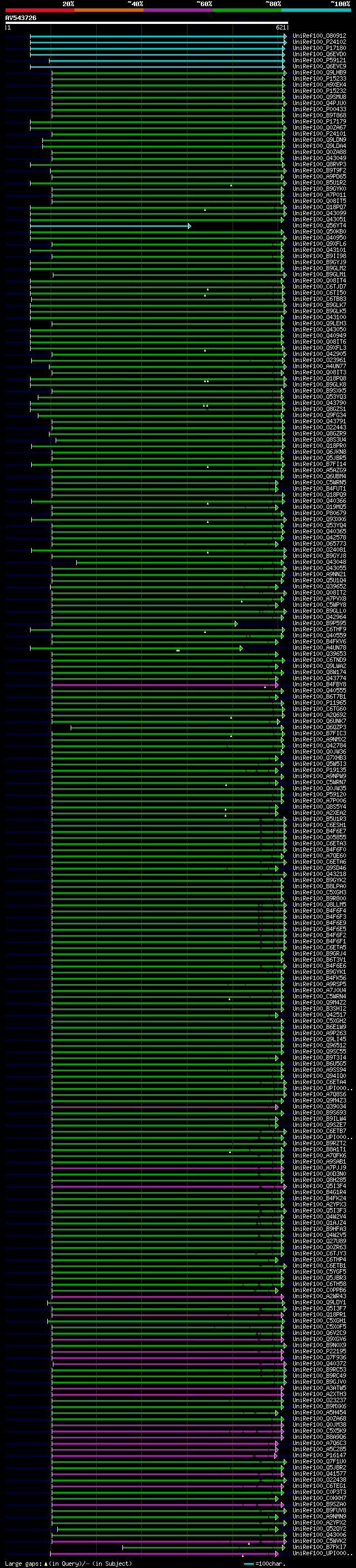Click the cyan ~100% identity legend bar
This screenshot has height=1568, width=356.
[316, 10]
